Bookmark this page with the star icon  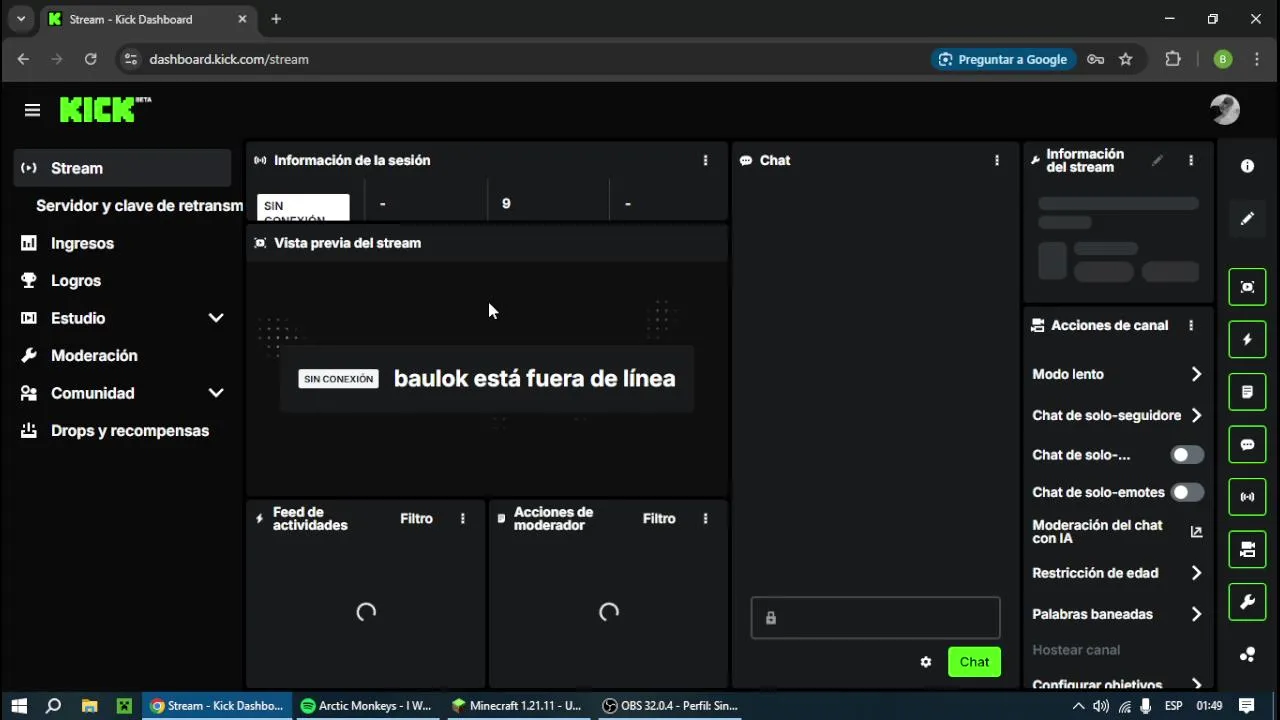coord(1126,59)
